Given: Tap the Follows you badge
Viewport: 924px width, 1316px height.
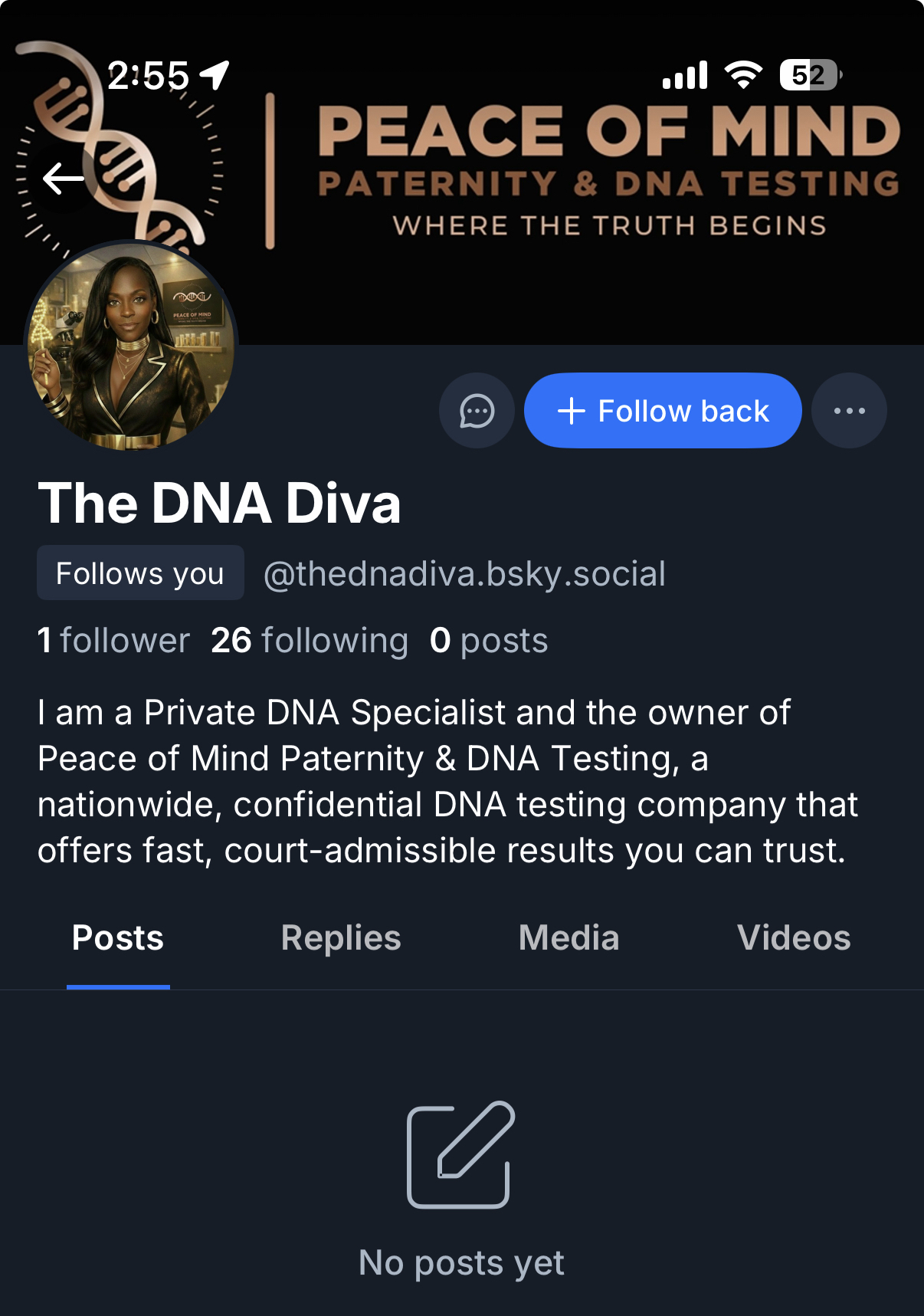Looking at the screenshot, I should [x=140, y=573].
